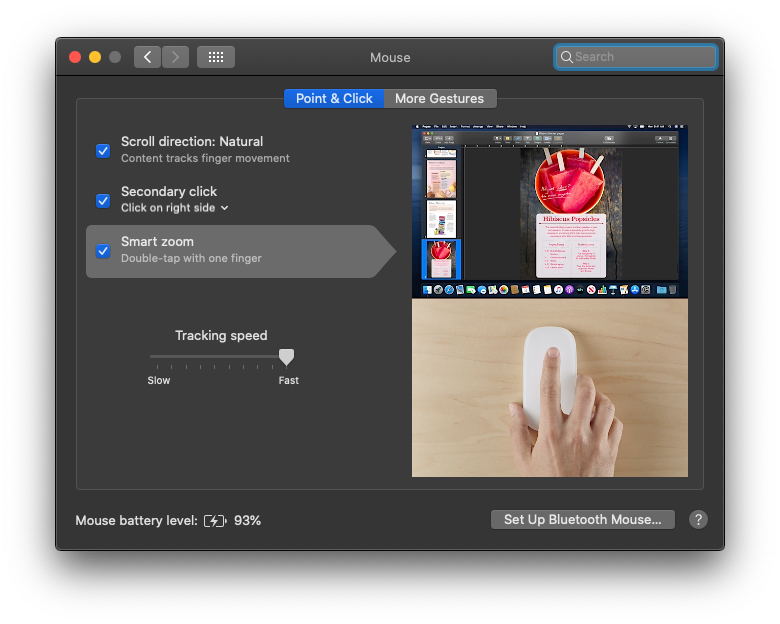Click the hand-on-mouse gesture video
The image size is (780, 624).
pyautogui.click(x=549, y=388)
